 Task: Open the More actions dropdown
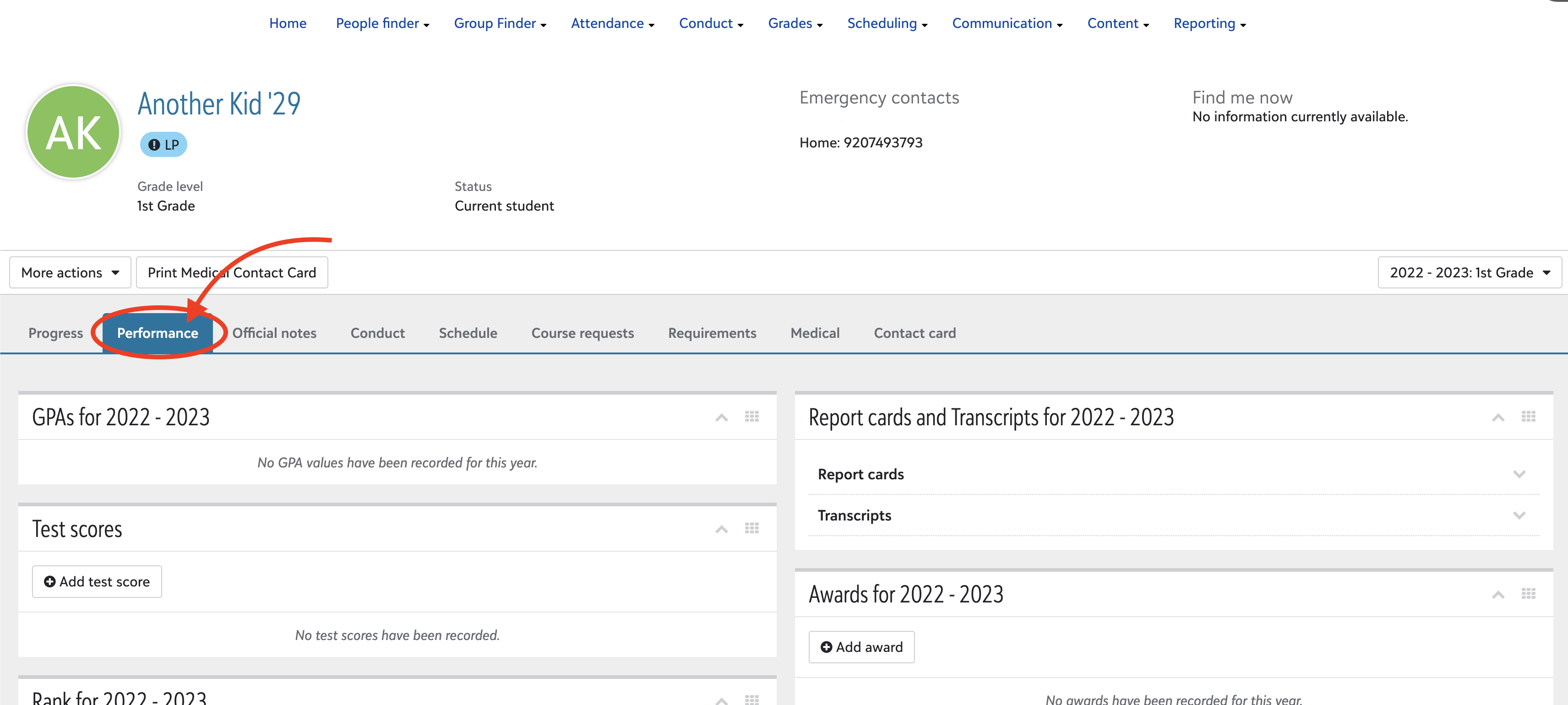coord(70,272)
